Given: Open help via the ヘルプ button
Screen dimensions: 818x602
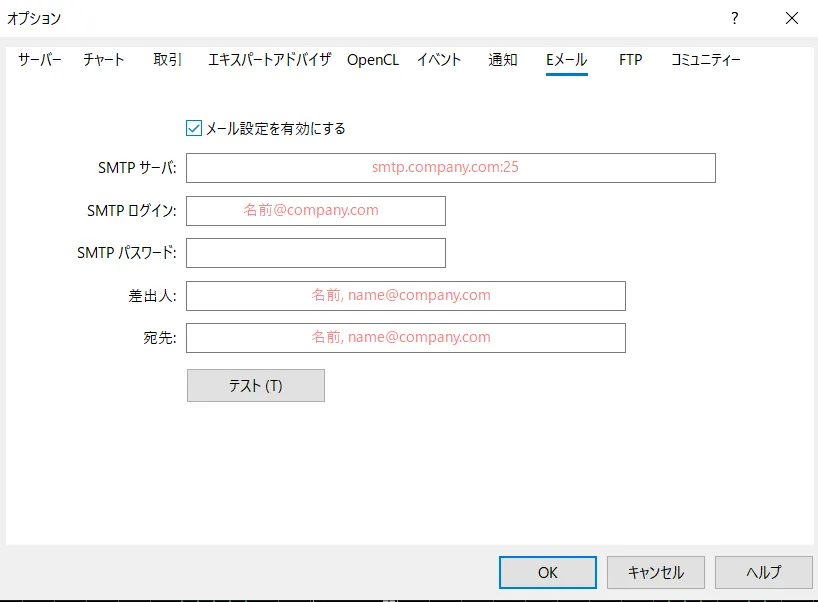Looking at the screenshot, I should (763, 572).
